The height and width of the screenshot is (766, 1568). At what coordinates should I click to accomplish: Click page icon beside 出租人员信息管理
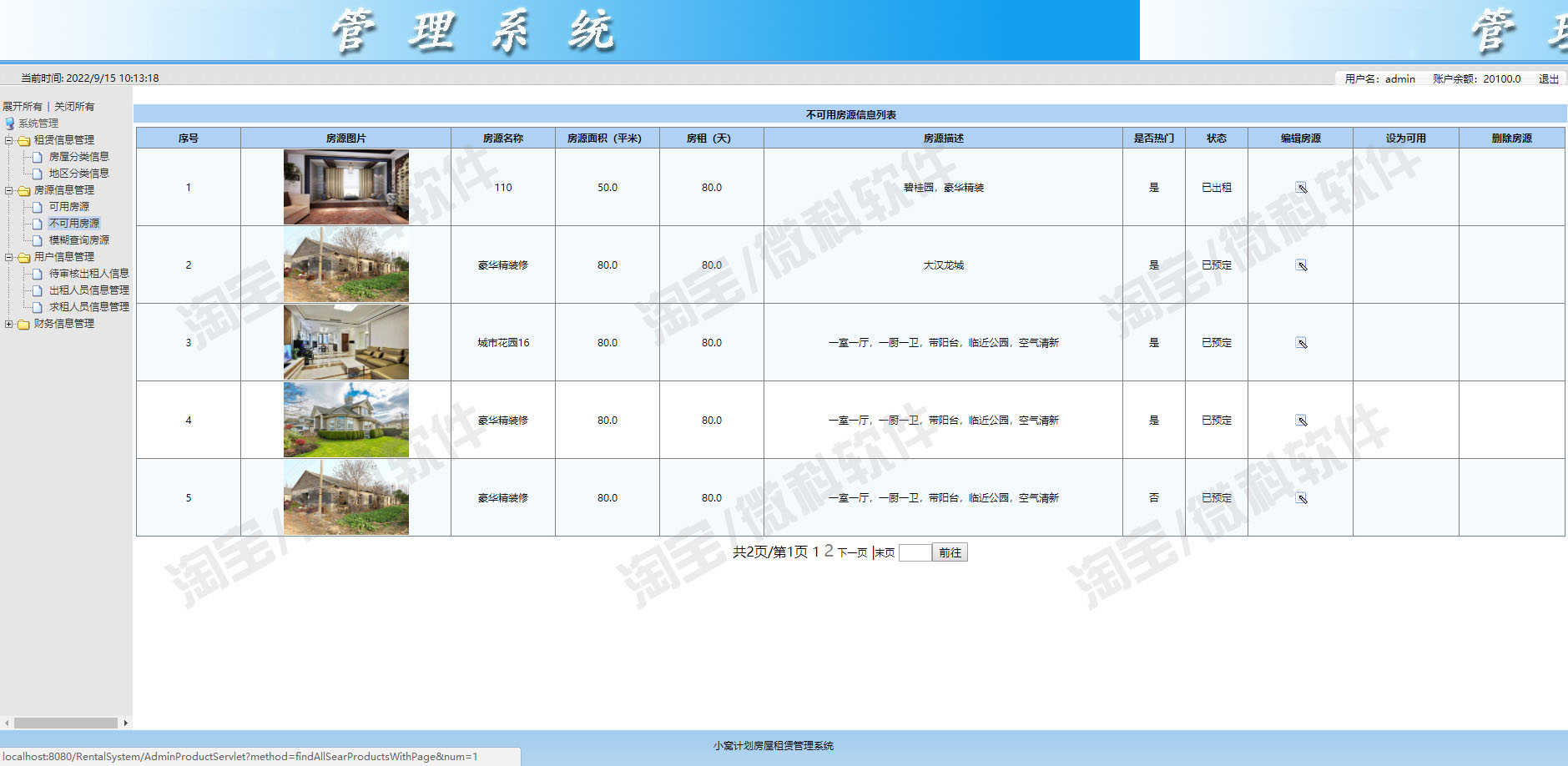pos(37,290)
